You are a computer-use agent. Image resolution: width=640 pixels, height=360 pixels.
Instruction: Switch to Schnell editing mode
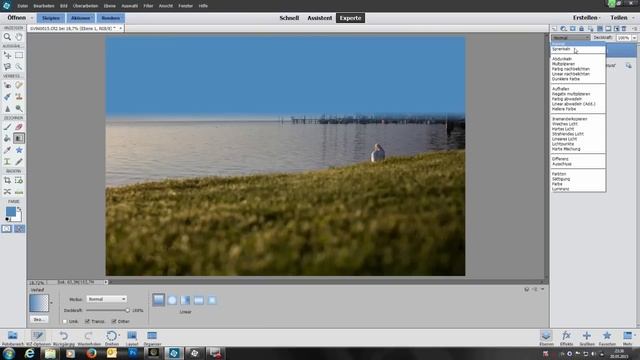pyautogui.click(x=289, y=18)
